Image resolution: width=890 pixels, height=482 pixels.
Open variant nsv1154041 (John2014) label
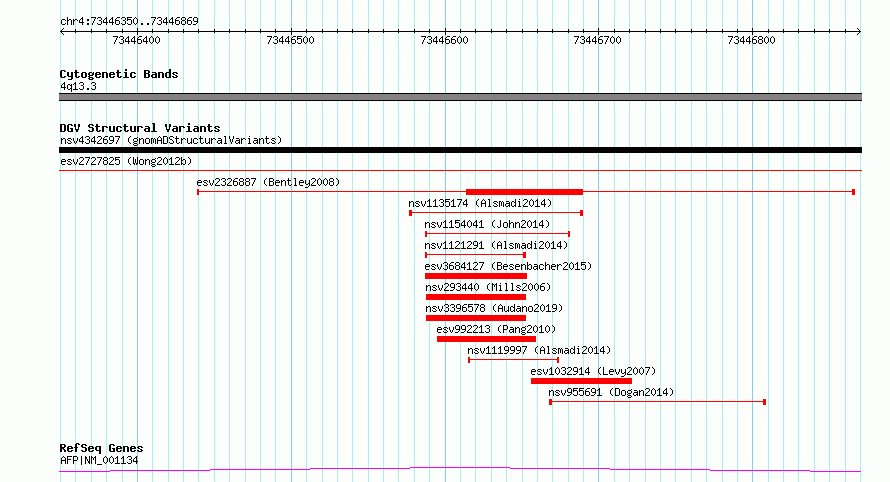click(487, 224)
